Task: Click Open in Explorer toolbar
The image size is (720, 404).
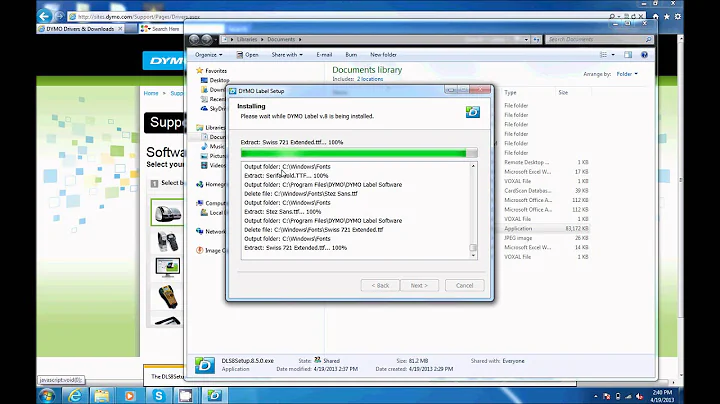Action: [x=248, y=55]
